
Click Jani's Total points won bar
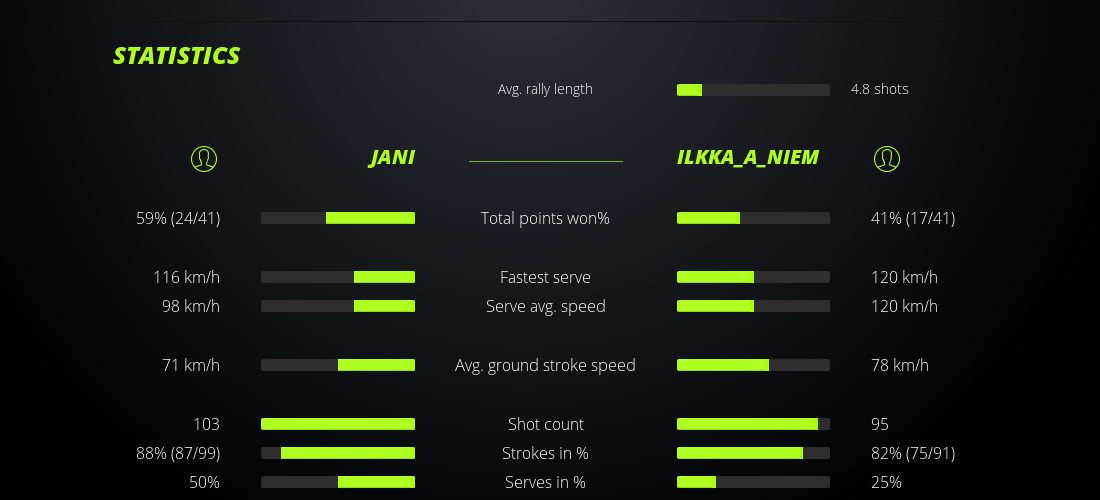tap(338, 218)
